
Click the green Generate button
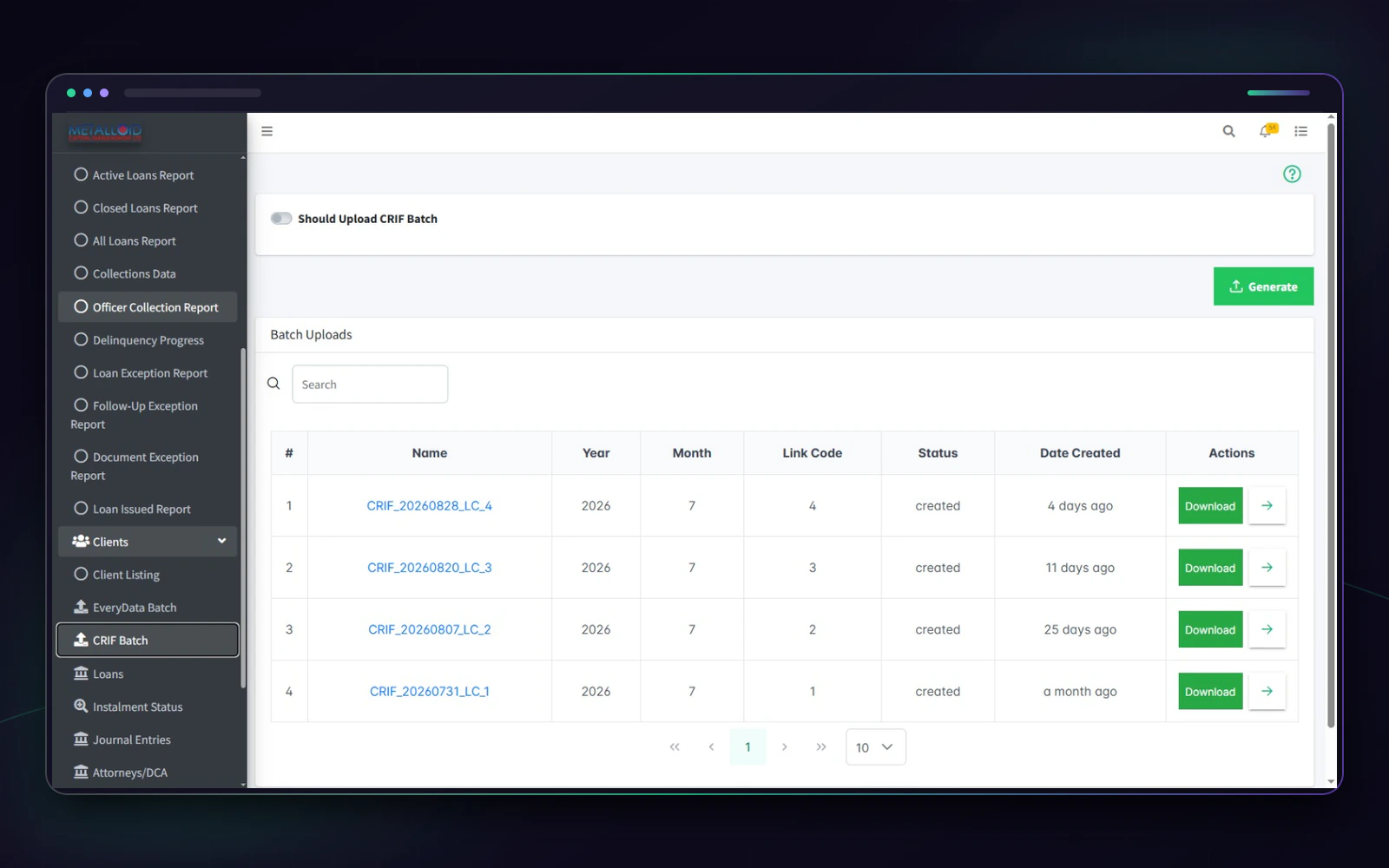(1263, 286)
